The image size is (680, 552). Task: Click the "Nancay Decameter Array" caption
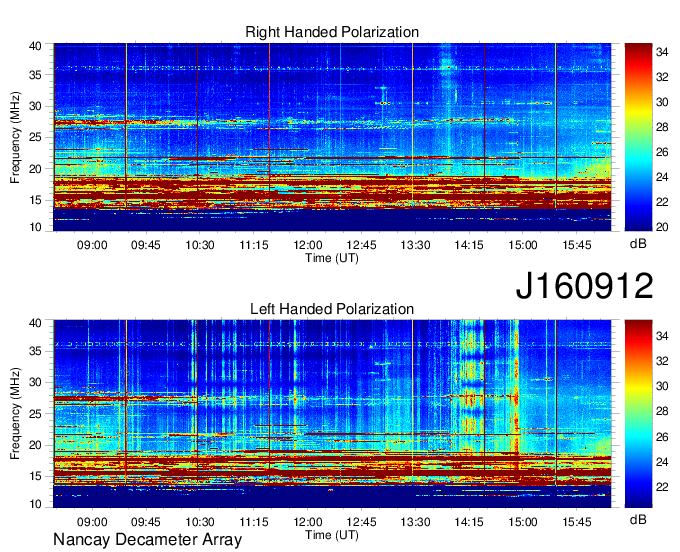(147, 540)
